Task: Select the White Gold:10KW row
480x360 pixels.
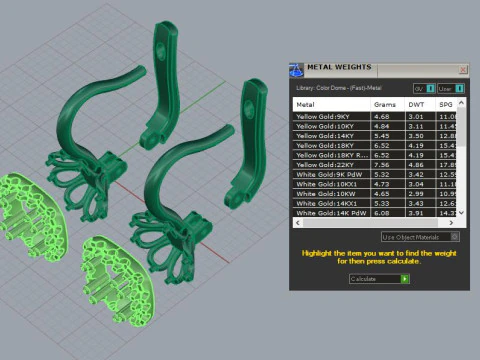Action: [x=375, y=194]
